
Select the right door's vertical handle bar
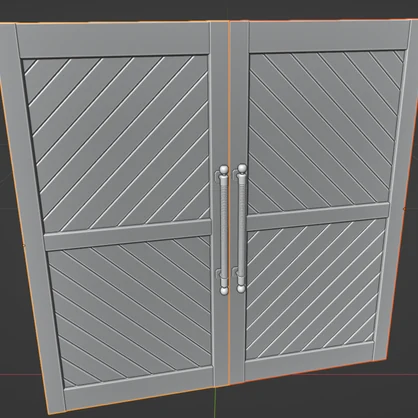pos(241,229)
